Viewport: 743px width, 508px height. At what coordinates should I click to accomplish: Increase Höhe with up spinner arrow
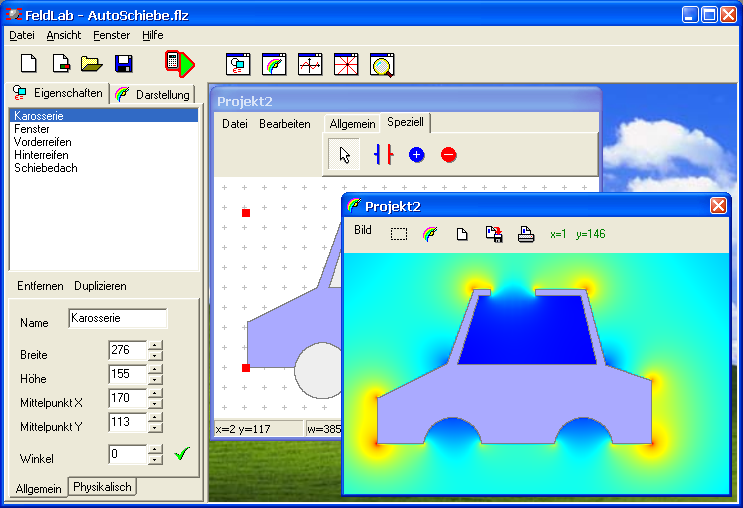tap(155, 370)
